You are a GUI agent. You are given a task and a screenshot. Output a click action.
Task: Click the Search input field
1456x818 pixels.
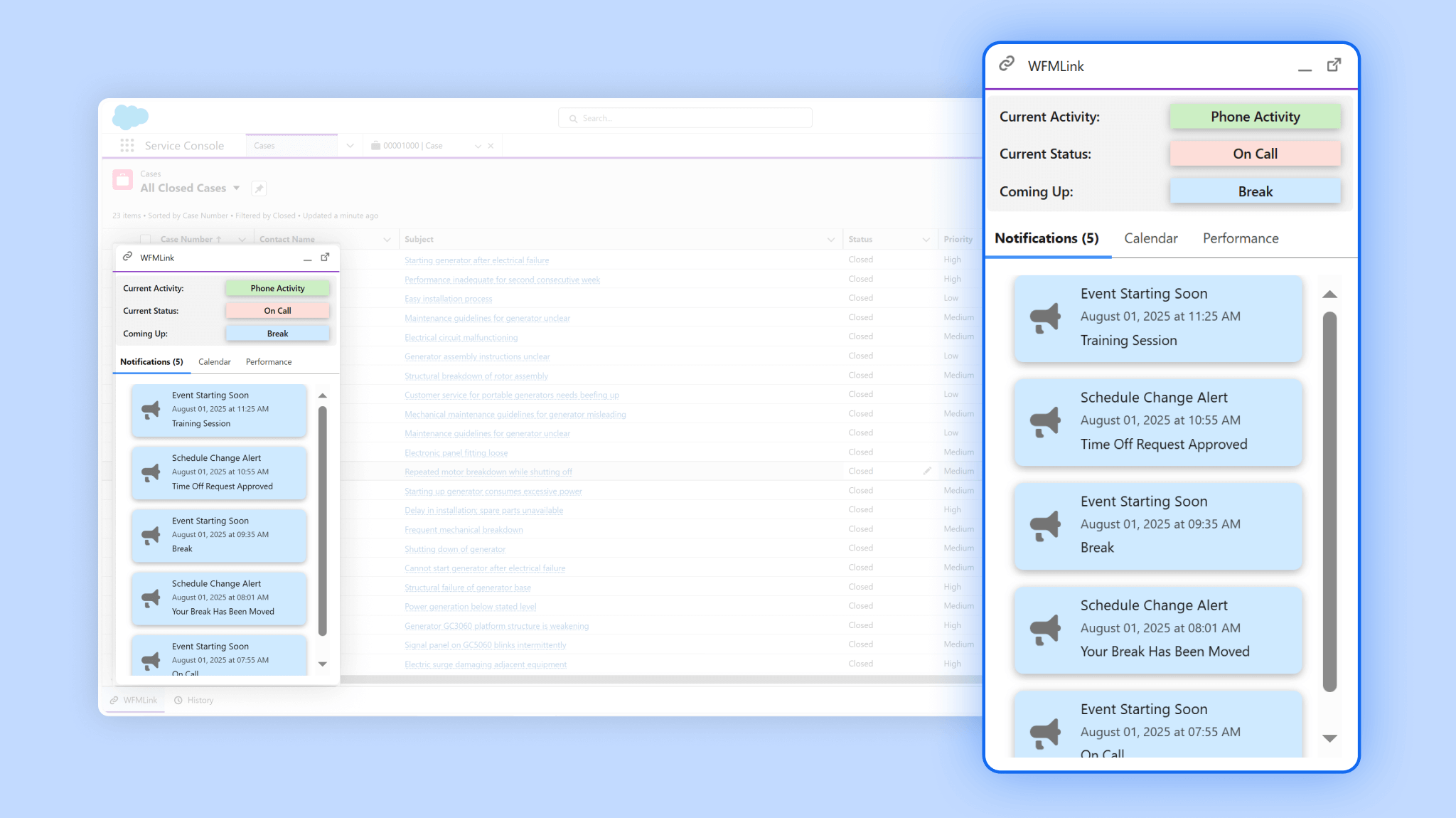pos(685,118)
